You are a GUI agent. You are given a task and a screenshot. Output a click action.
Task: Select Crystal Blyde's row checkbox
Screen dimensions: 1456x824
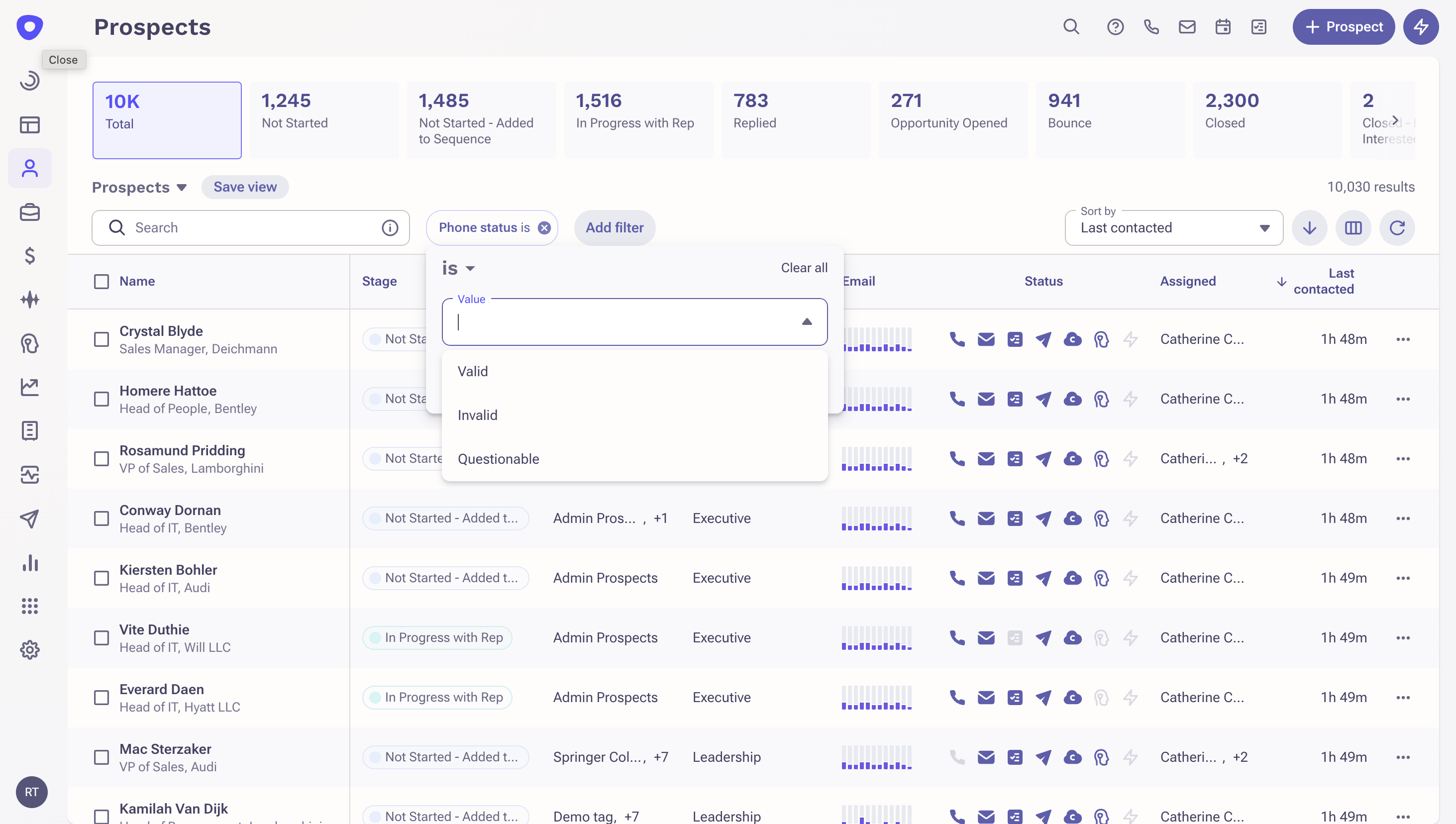(102, 339)
